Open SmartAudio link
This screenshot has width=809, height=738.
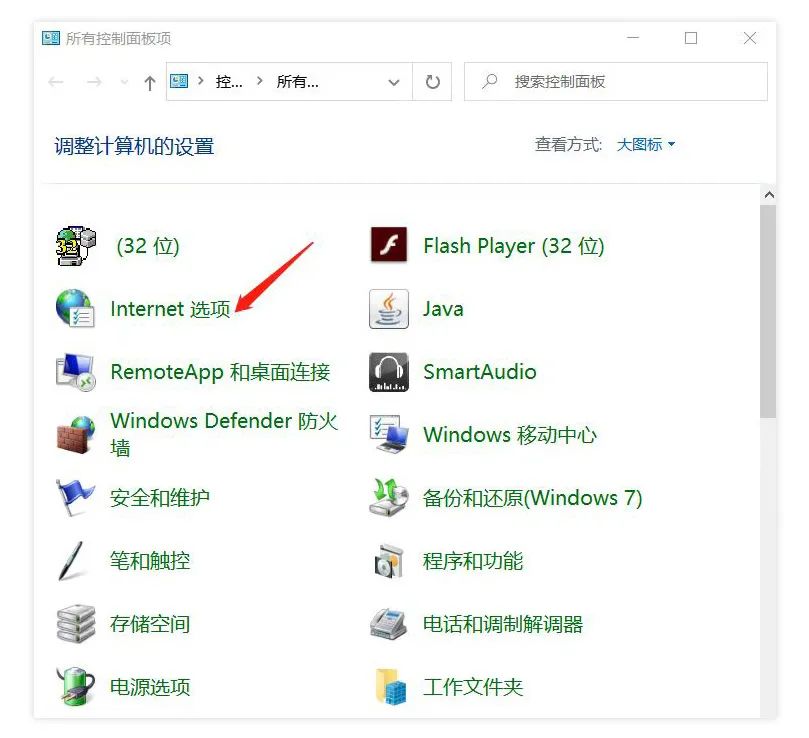point(480,372)
